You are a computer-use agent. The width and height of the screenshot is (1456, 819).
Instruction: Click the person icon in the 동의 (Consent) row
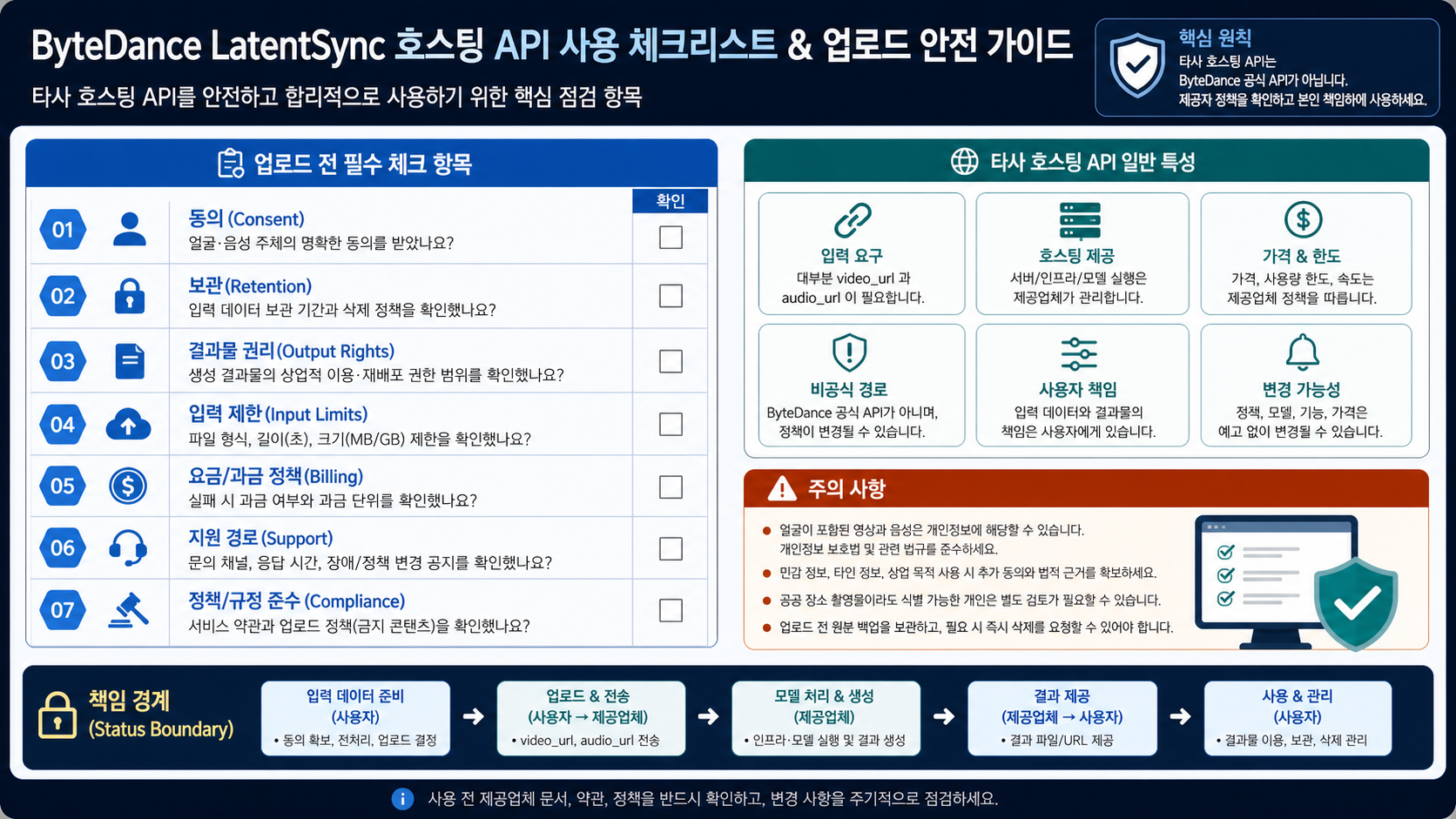click(x=130, y=229)
